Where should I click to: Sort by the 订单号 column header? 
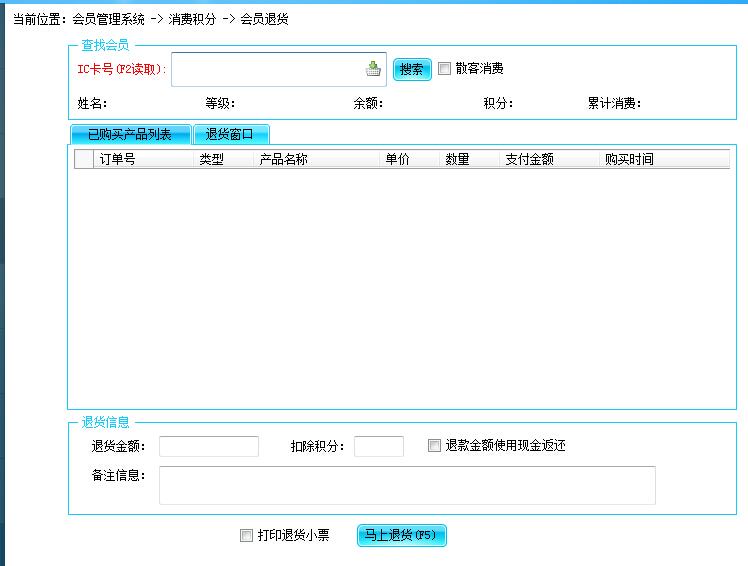pyautogui.click(x=143, y=159)
